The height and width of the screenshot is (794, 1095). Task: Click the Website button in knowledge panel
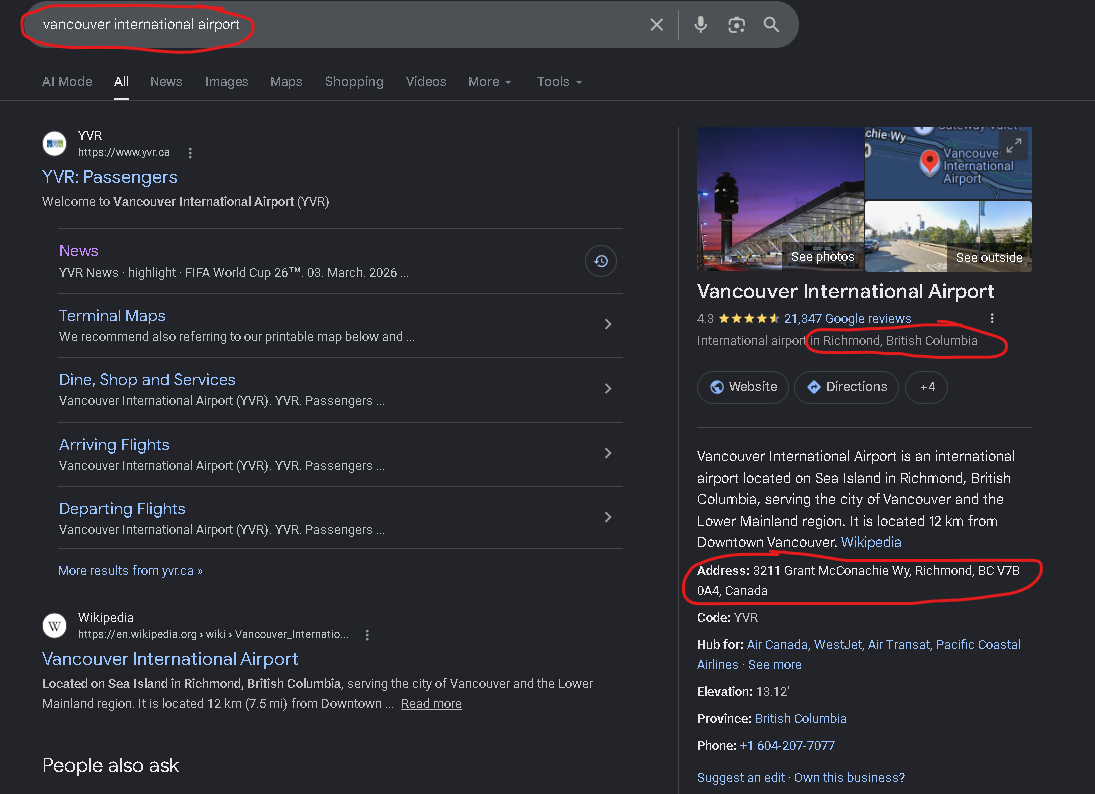click(743, 387)
